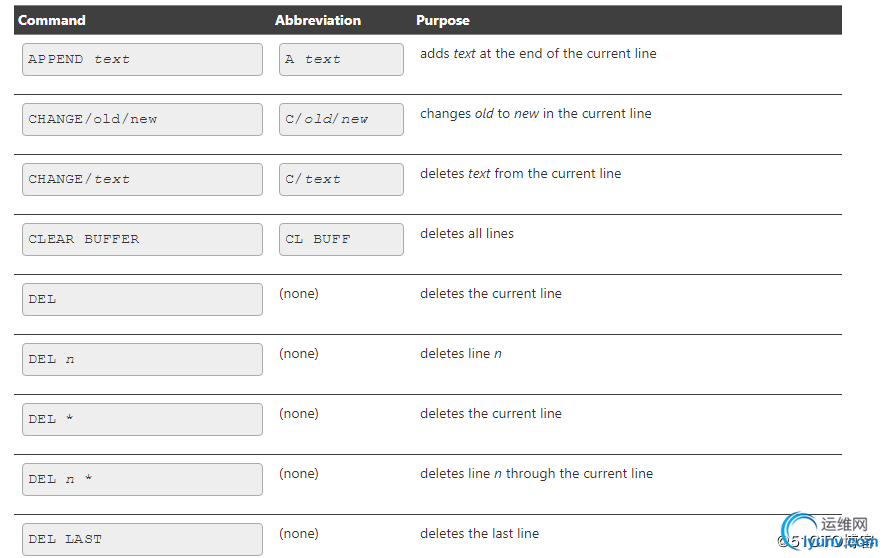Select the DEL * command box
Screen dimensions: 884x558
(x=142, y=419)
